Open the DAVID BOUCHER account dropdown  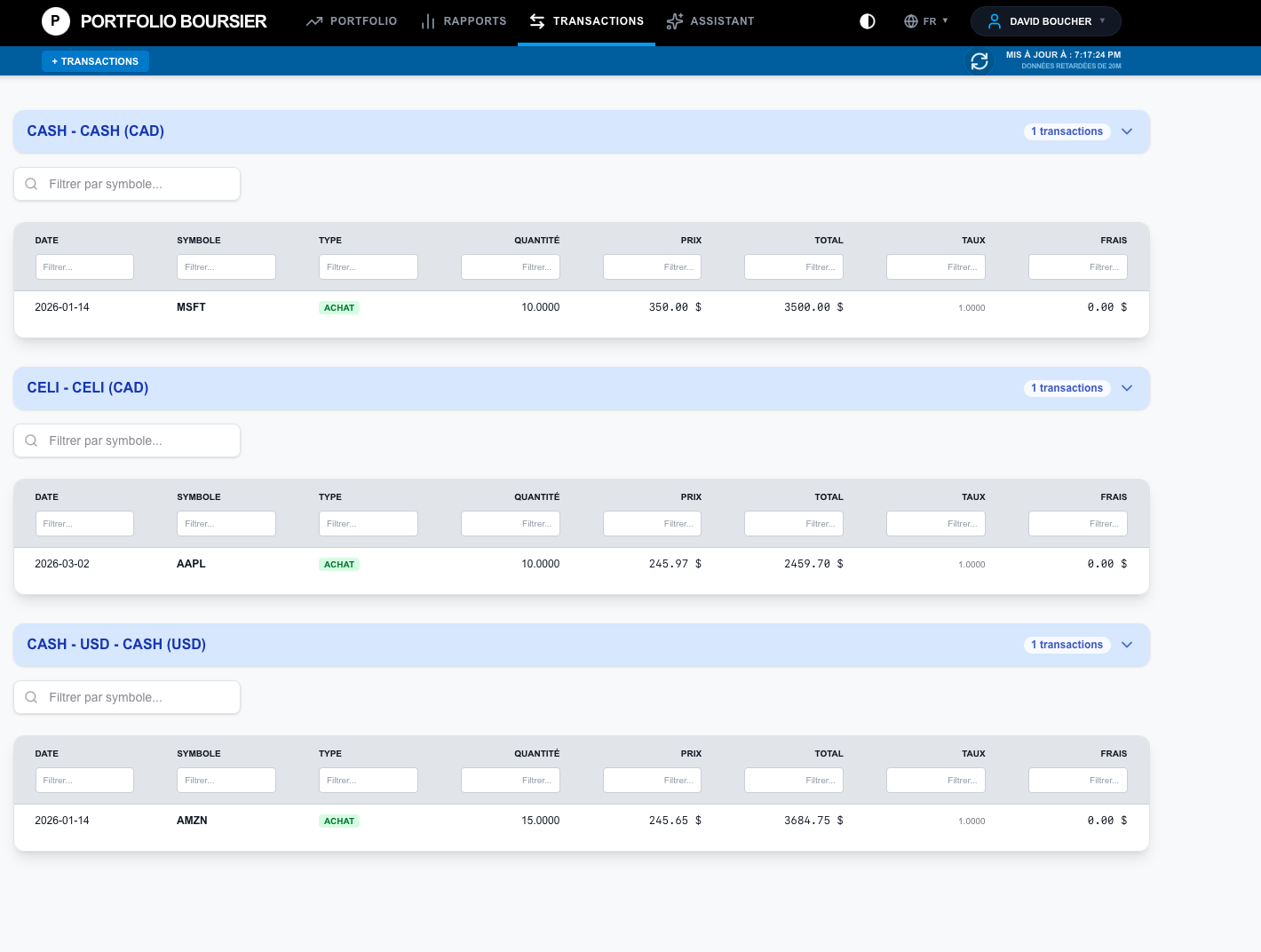pos(1045,20)
